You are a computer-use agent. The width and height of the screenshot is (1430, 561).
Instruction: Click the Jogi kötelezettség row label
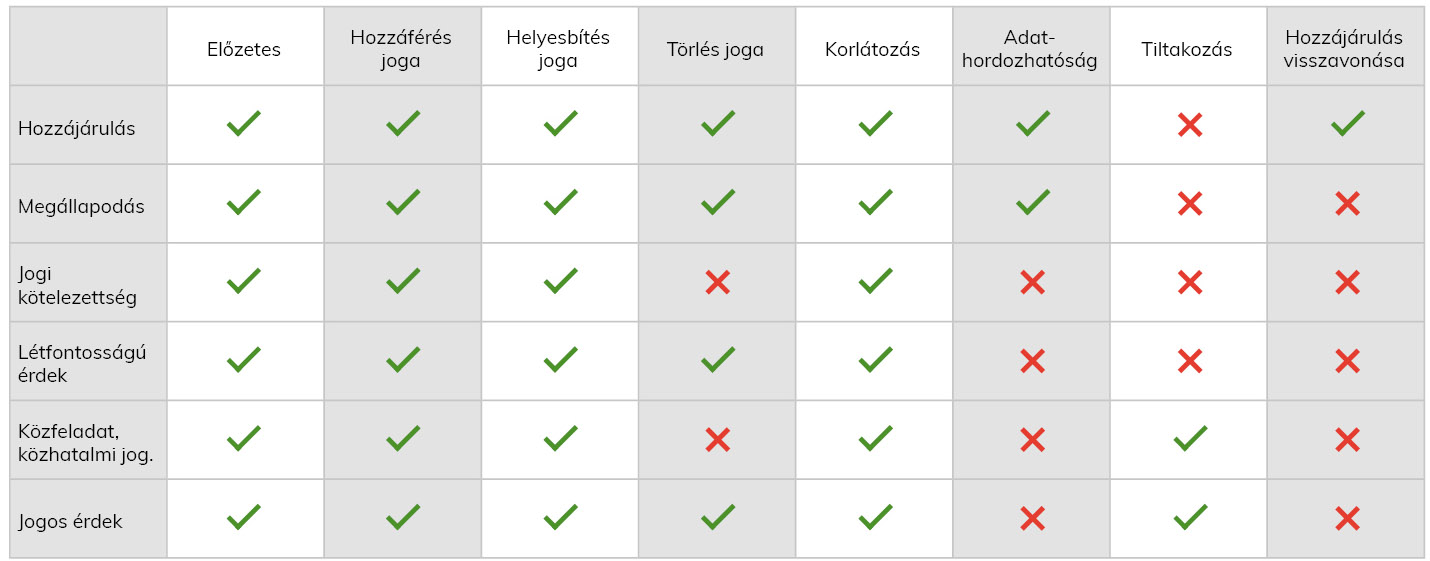tap(77, 284)
